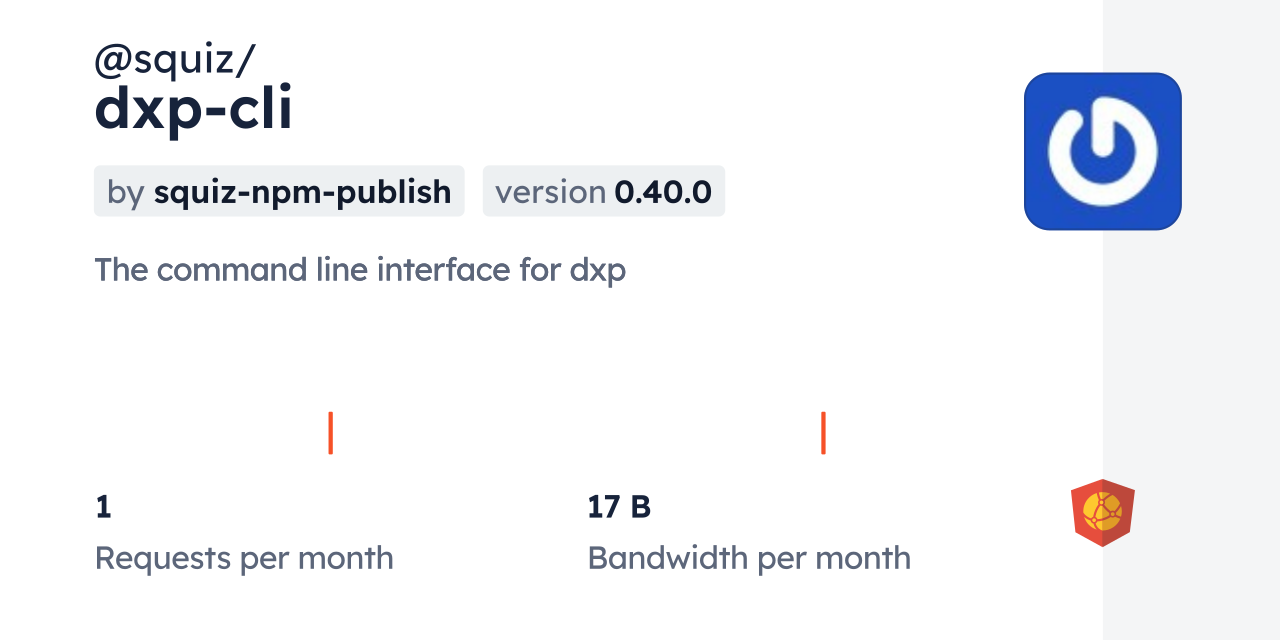Click the orange spike above Bandwidth
The image size is (1280, 640).
pos(823,432)
